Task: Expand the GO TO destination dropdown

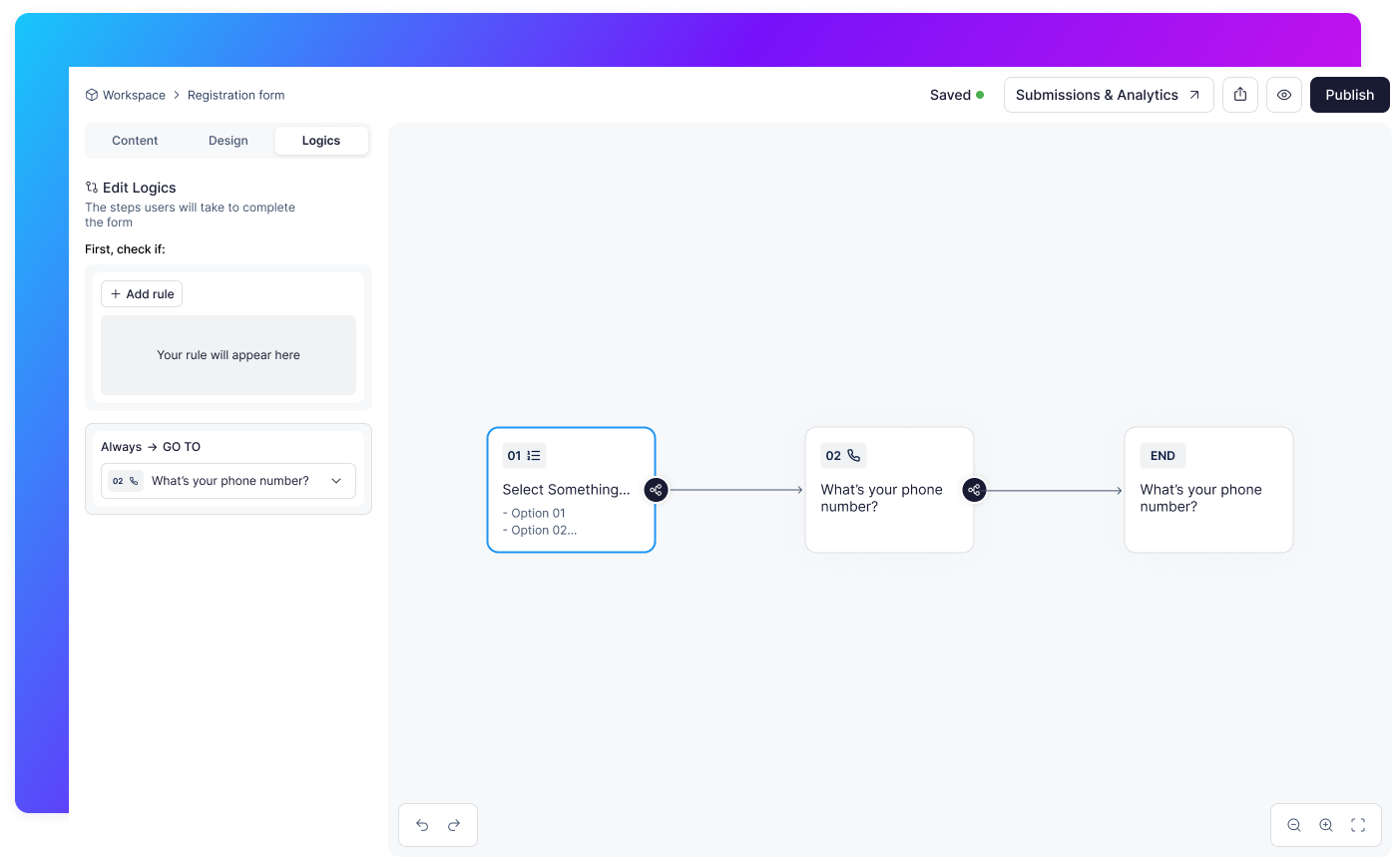Action: [229, 481]
